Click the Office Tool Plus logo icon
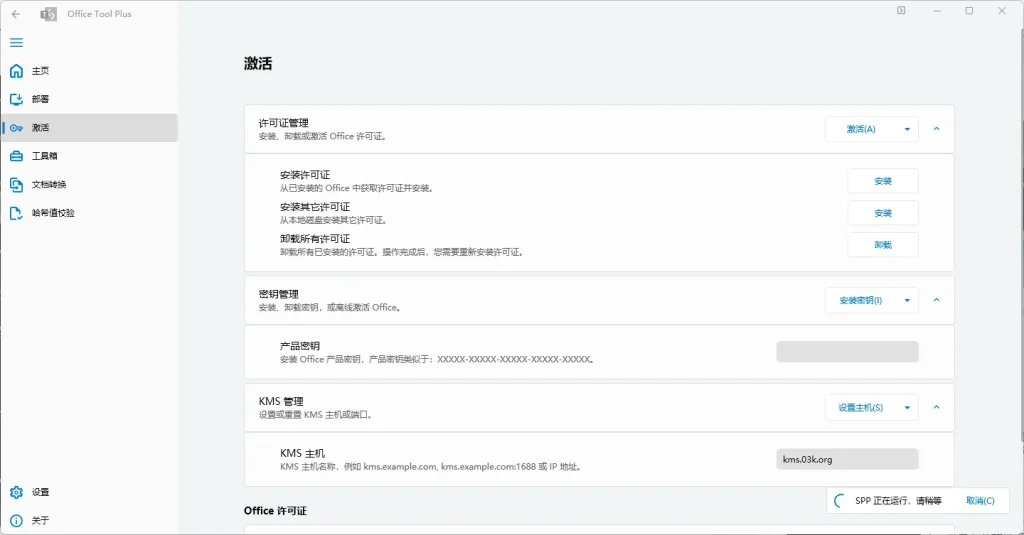 point(48,14)
